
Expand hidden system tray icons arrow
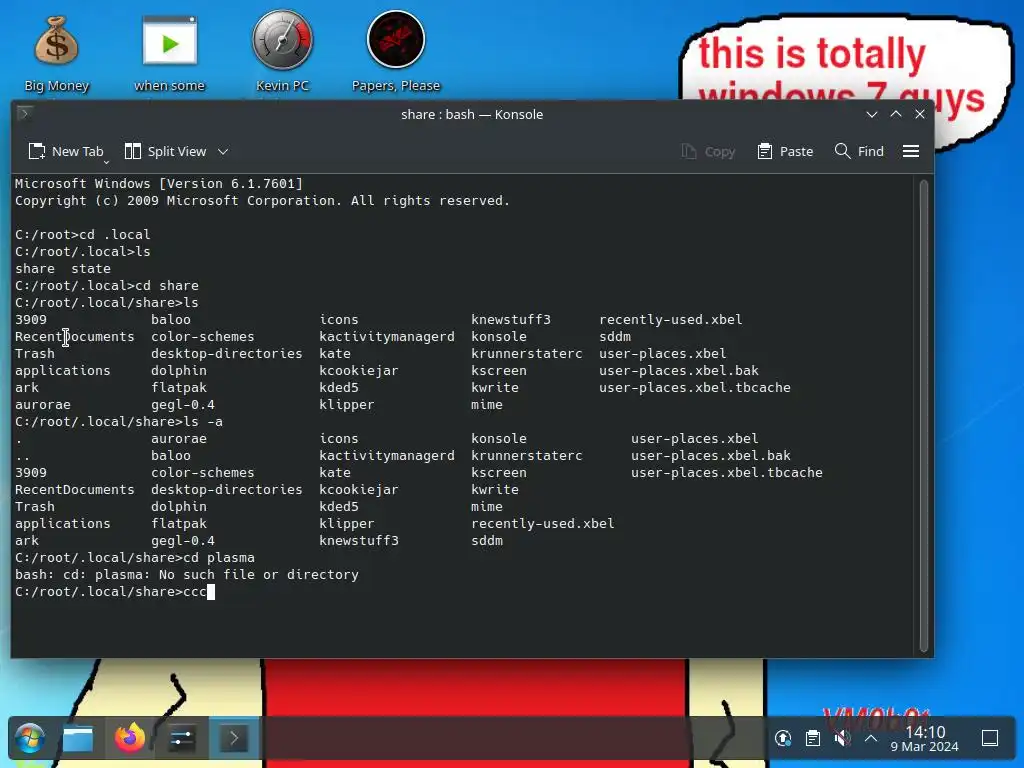tap(871, 739)
